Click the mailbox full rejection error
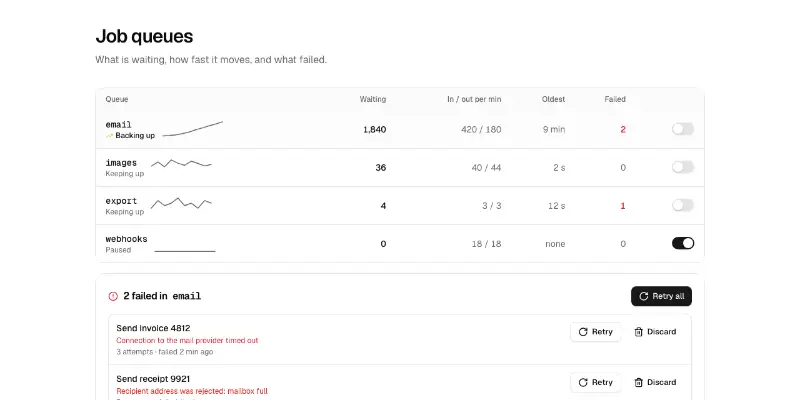800x400 pixels. coord(192,391)
